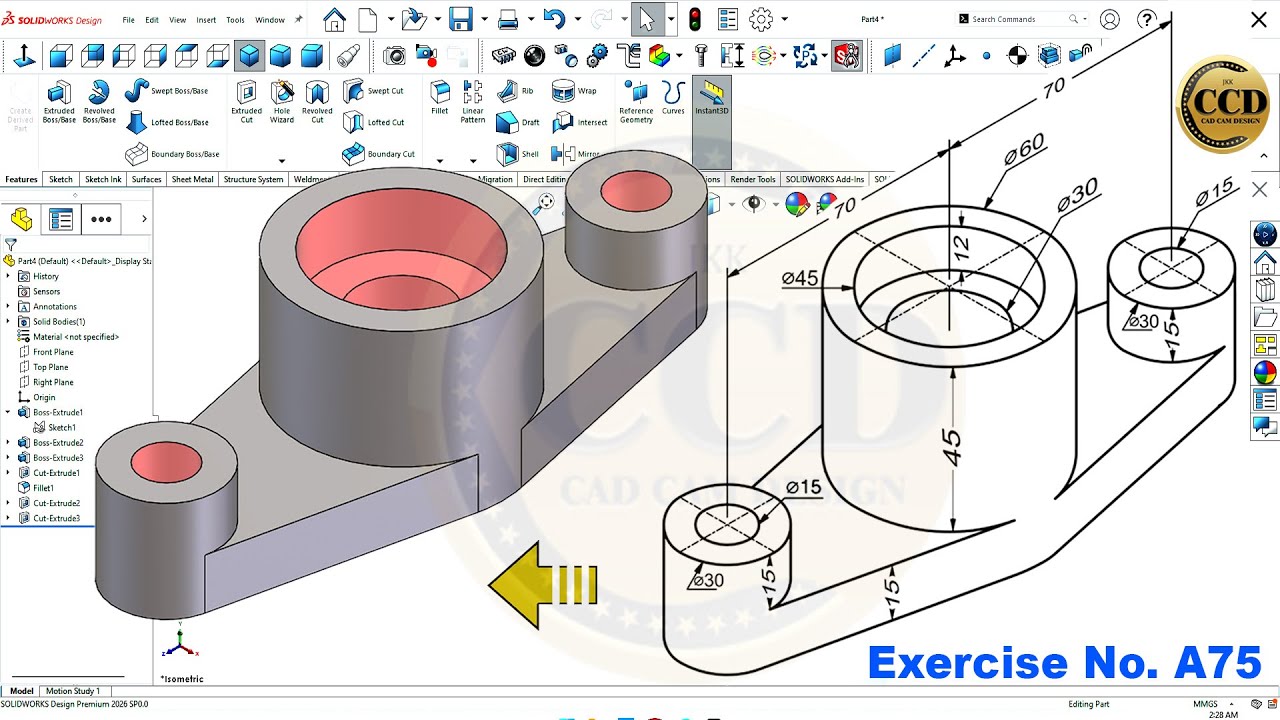Click the Swept Cut tool

pos(373,91)
